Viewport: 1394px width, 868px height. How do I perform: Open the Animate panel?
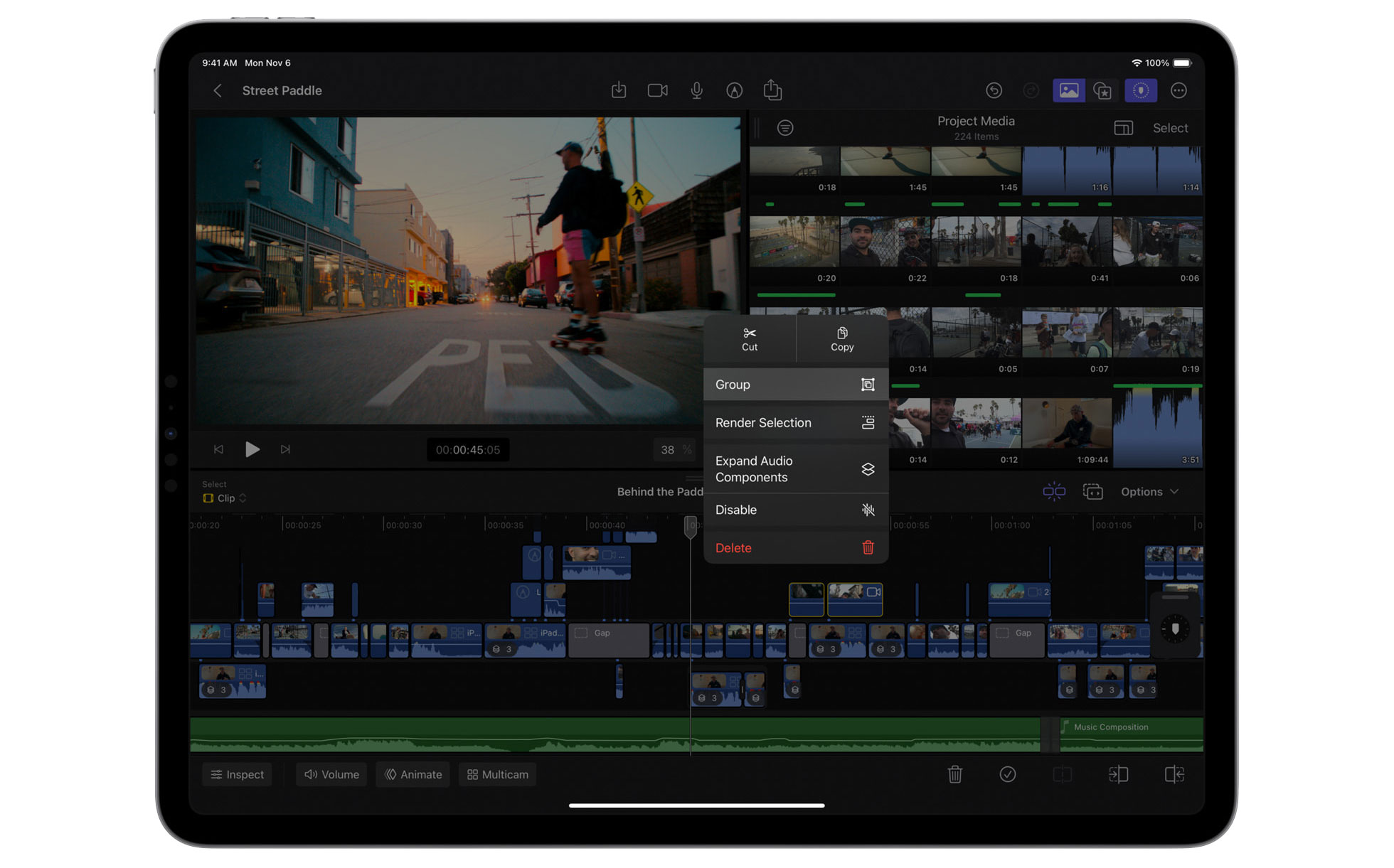pos(413,775)
